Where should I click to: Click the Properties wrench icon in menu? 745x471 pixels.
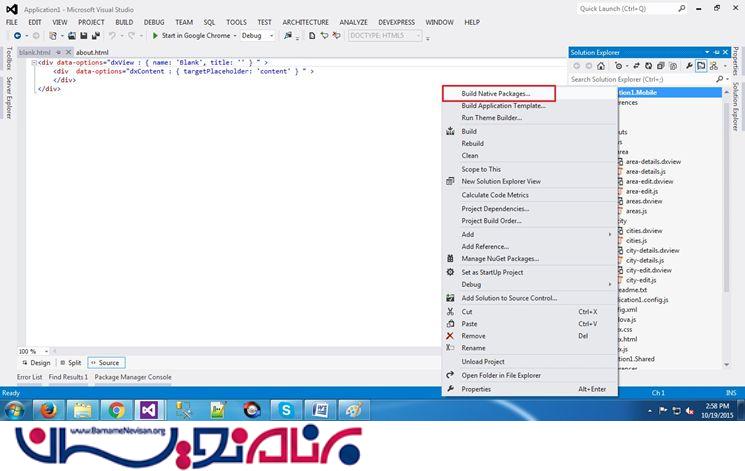tap(451, 388)
